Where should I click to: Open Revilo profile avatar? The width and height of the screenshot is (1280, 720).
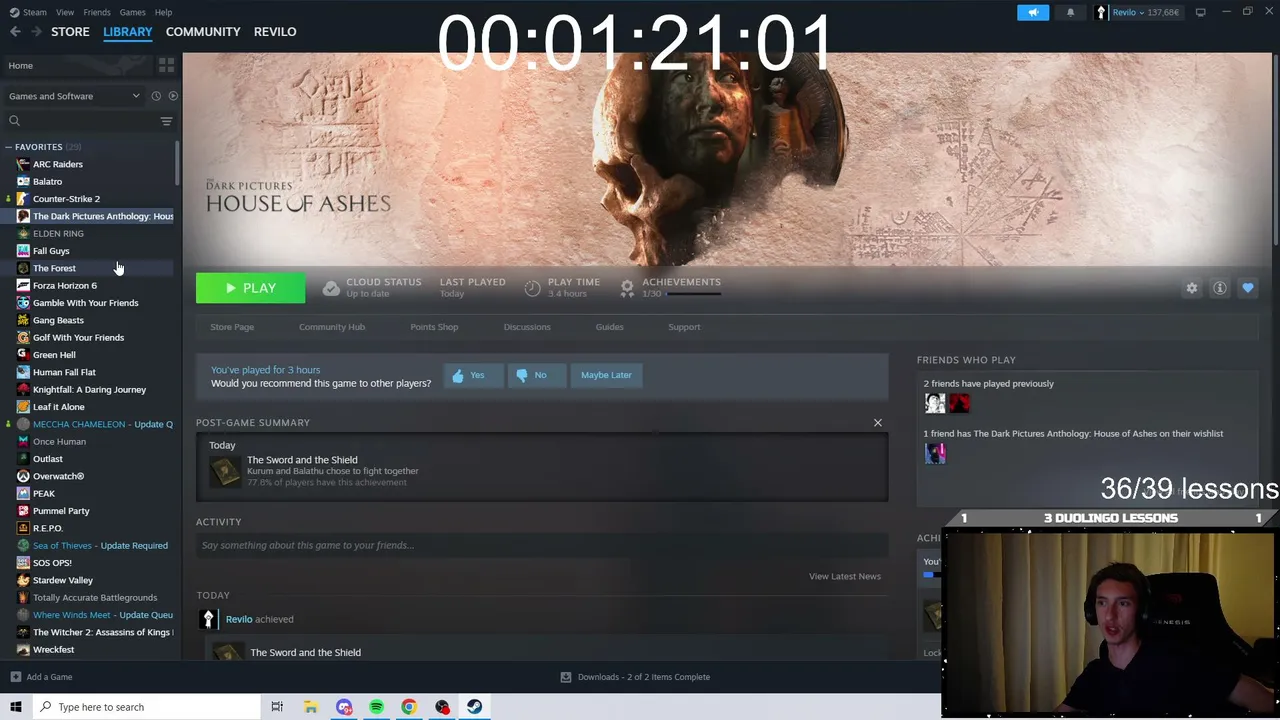(x=1101, y=12)
